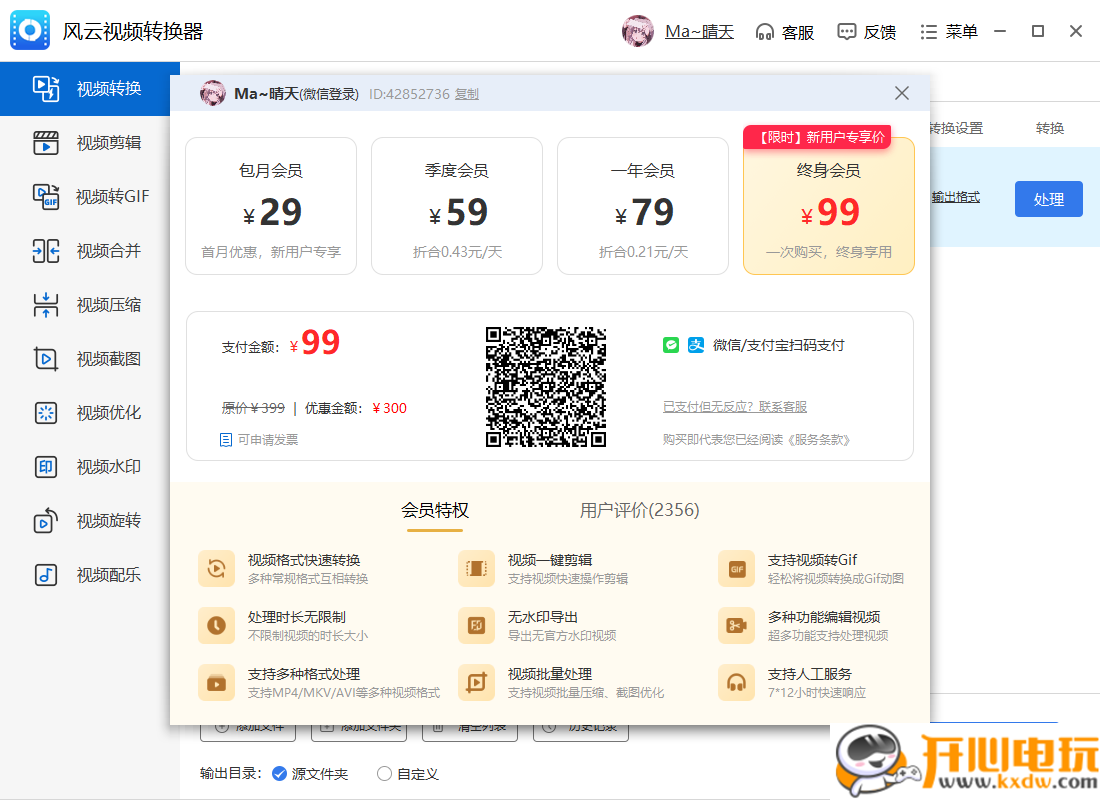
Task: Select the 视频剪辑 sidebar tool
Action: click(88, 142)
